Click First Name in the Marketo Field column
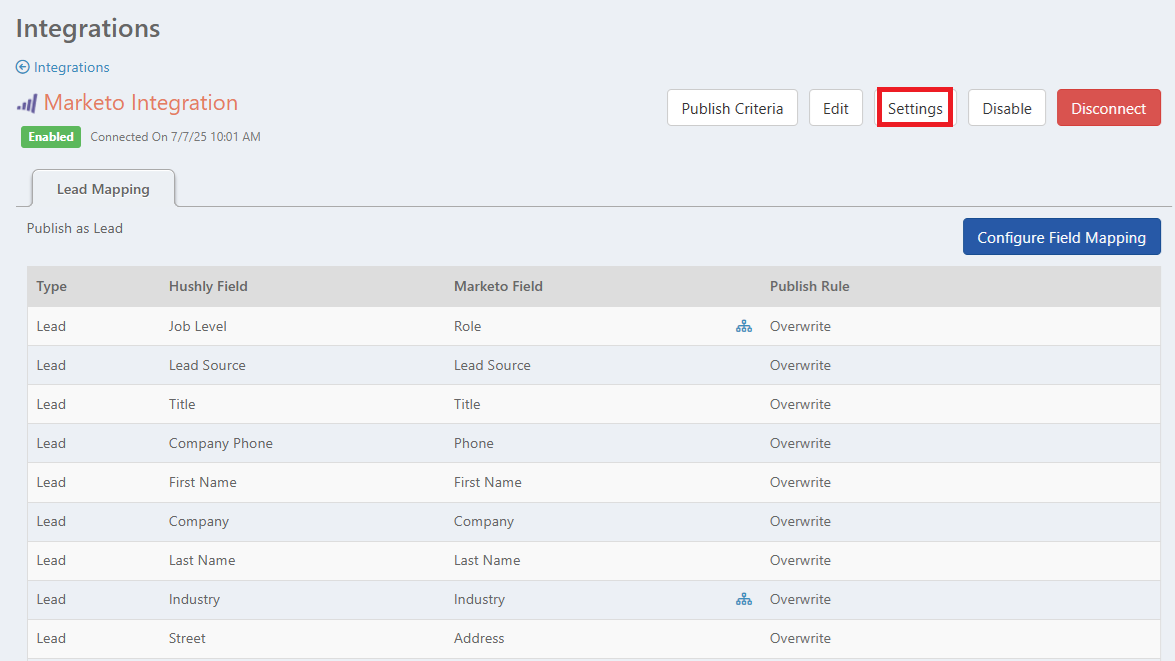 click(487, 482)
